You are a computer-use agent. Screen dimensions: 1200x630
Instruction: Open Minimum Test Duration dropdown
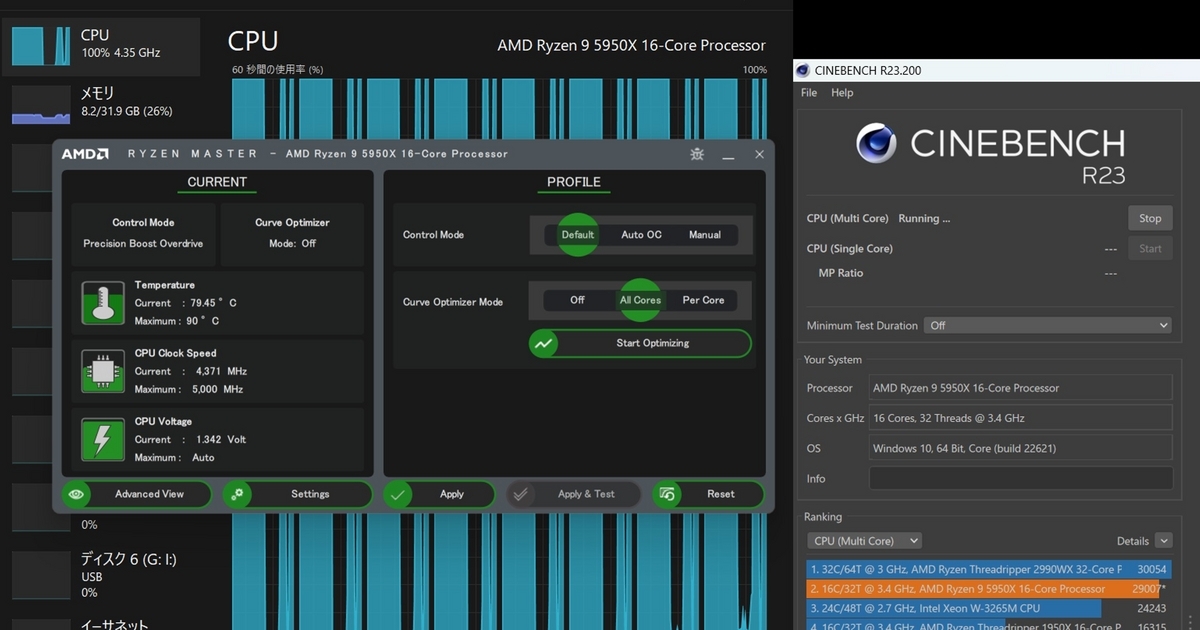point(1048,325)
